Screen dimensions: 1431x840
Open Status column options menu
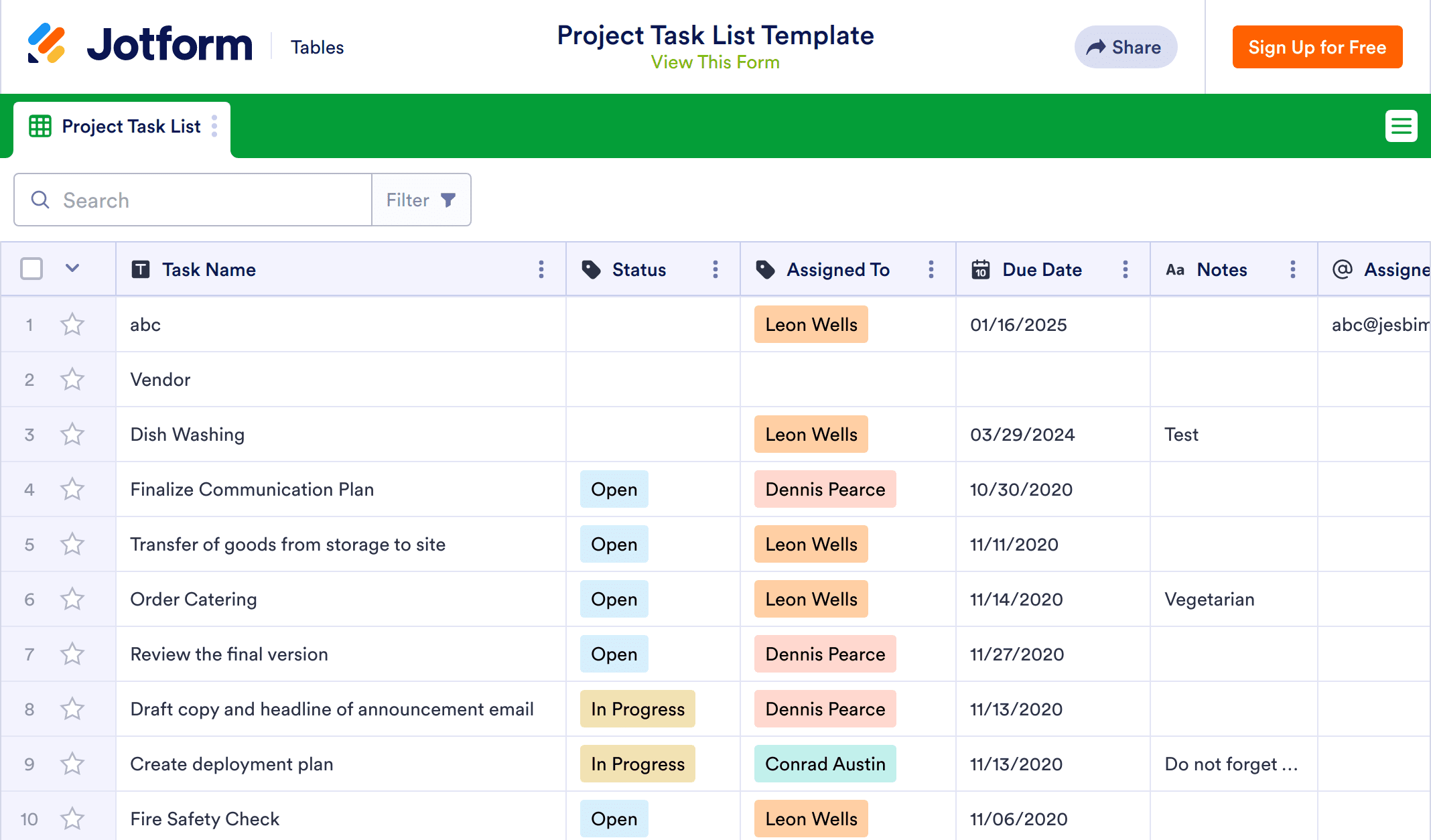(x=715, y=269)
